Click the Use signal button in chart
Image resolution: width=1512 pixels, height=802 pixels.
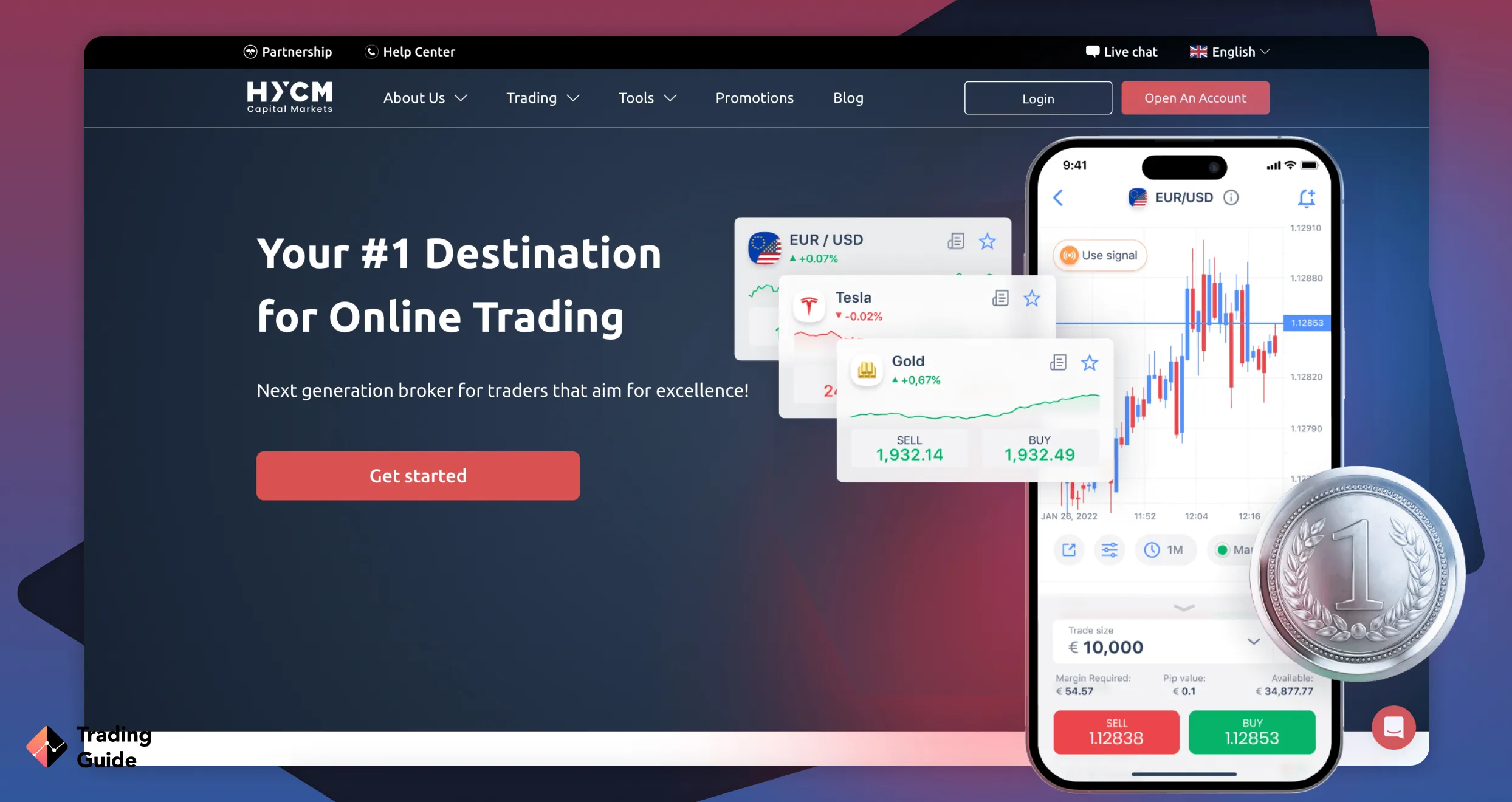coord(1097,255)
